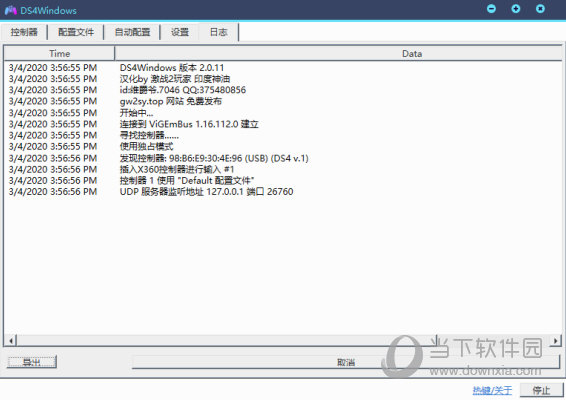Screen dimensions: 566x400
Task: Click the horizontal scrollbar right arrow
Action: pyautogui.click(x=555, y=340)
